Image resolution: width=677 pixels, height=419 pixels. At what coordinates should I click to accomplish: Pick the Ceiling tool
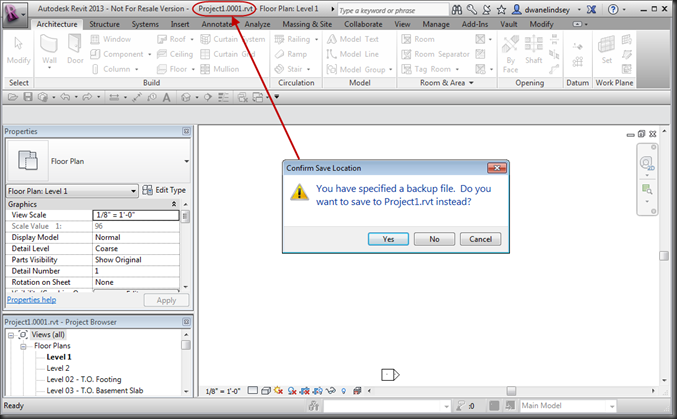(x=175, y=54)
